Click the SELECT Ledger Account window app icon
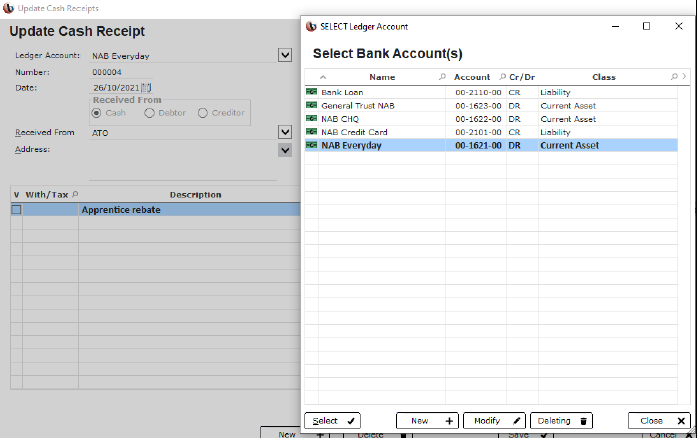This screenshot has width=697, height=438. pyautogui.click(x=311, y=26)
